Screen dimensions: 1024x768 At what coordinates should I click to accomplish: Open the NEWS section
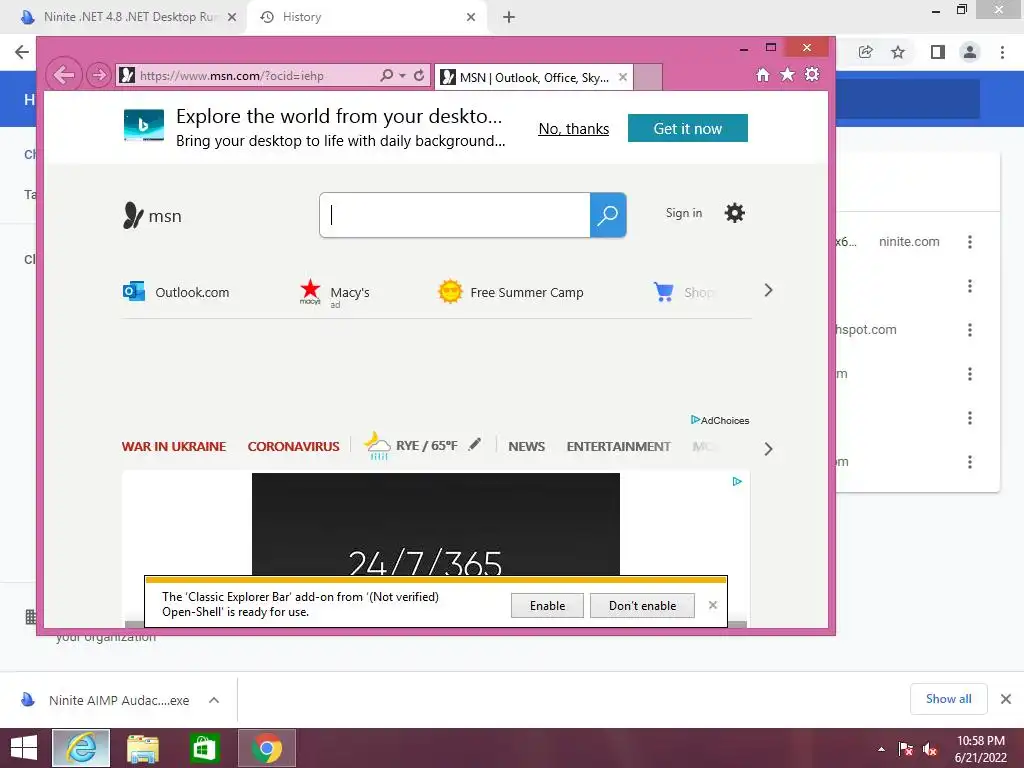pyautogui.click(x=526, y=447)
